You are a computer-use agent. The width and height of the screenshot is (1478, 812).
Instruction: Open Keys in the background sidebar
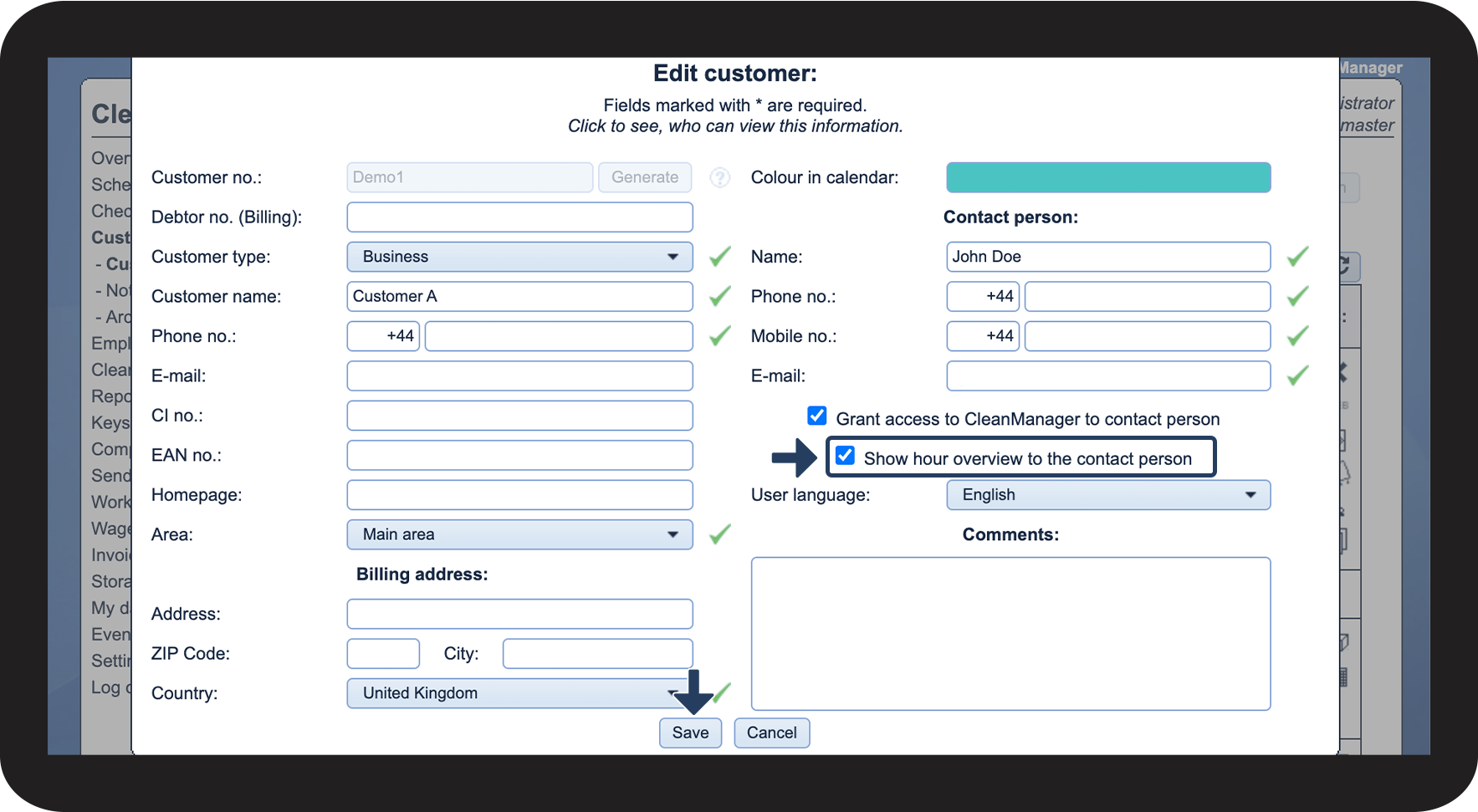tap(110, 423)
